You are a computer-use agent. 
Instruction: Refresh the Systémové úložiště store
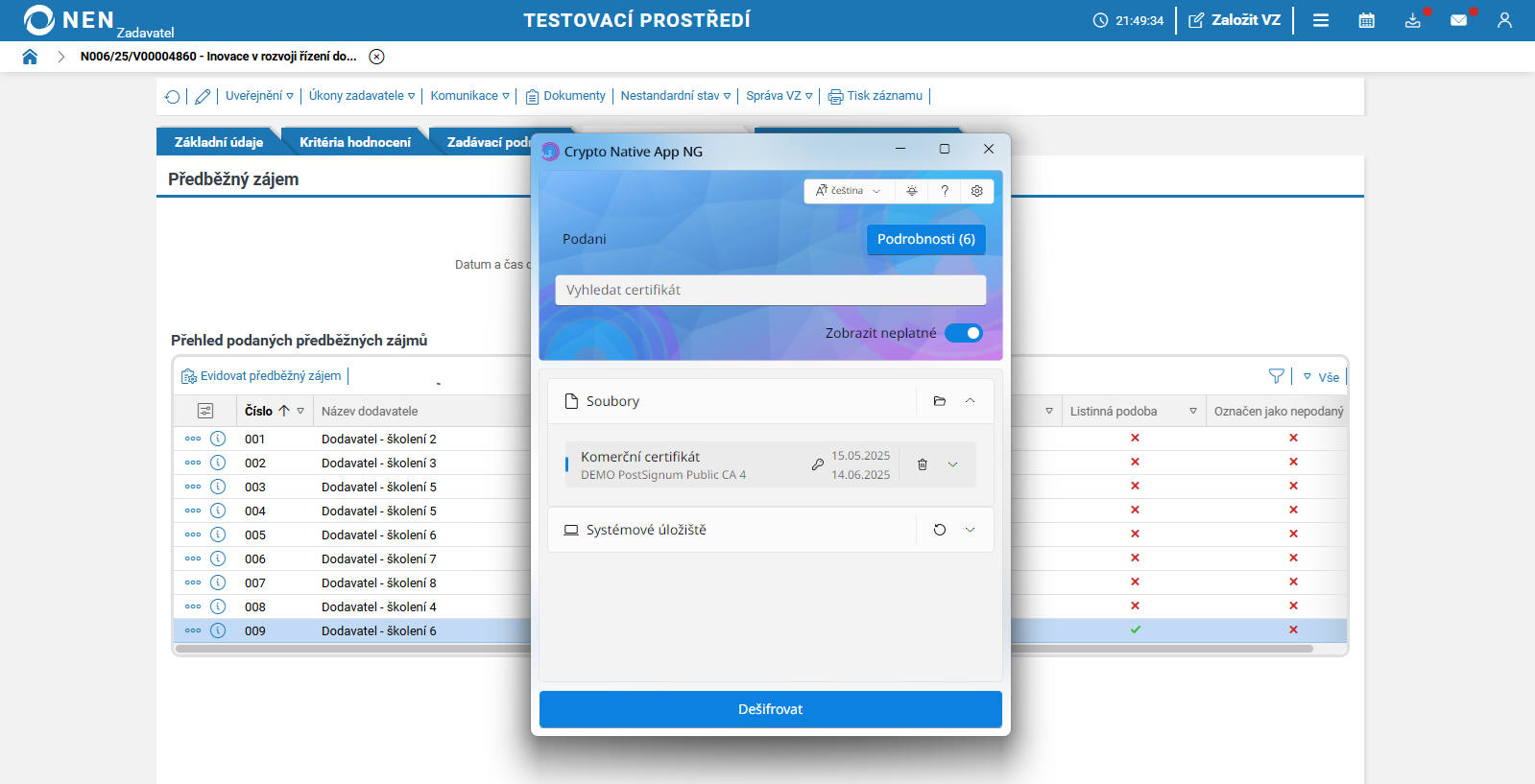pyautogui.click(x=940, y=530)
